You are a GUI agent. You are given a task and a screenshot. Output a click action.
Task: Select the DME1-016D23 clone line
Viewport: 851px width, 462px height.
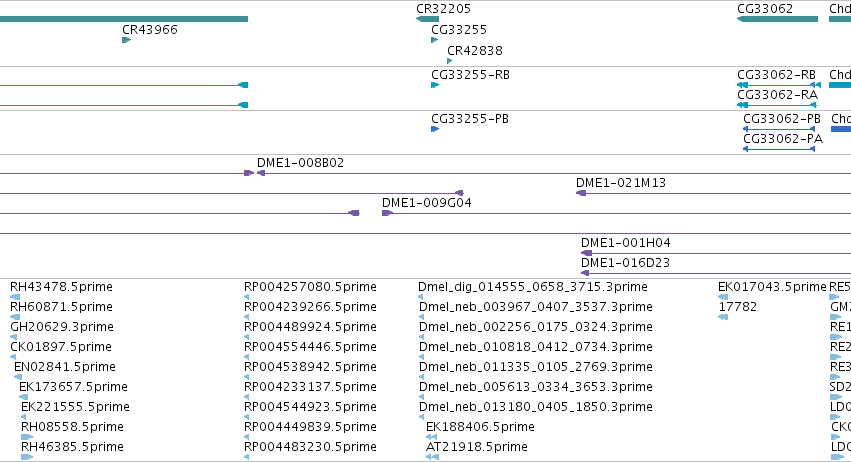pos(716,273)
